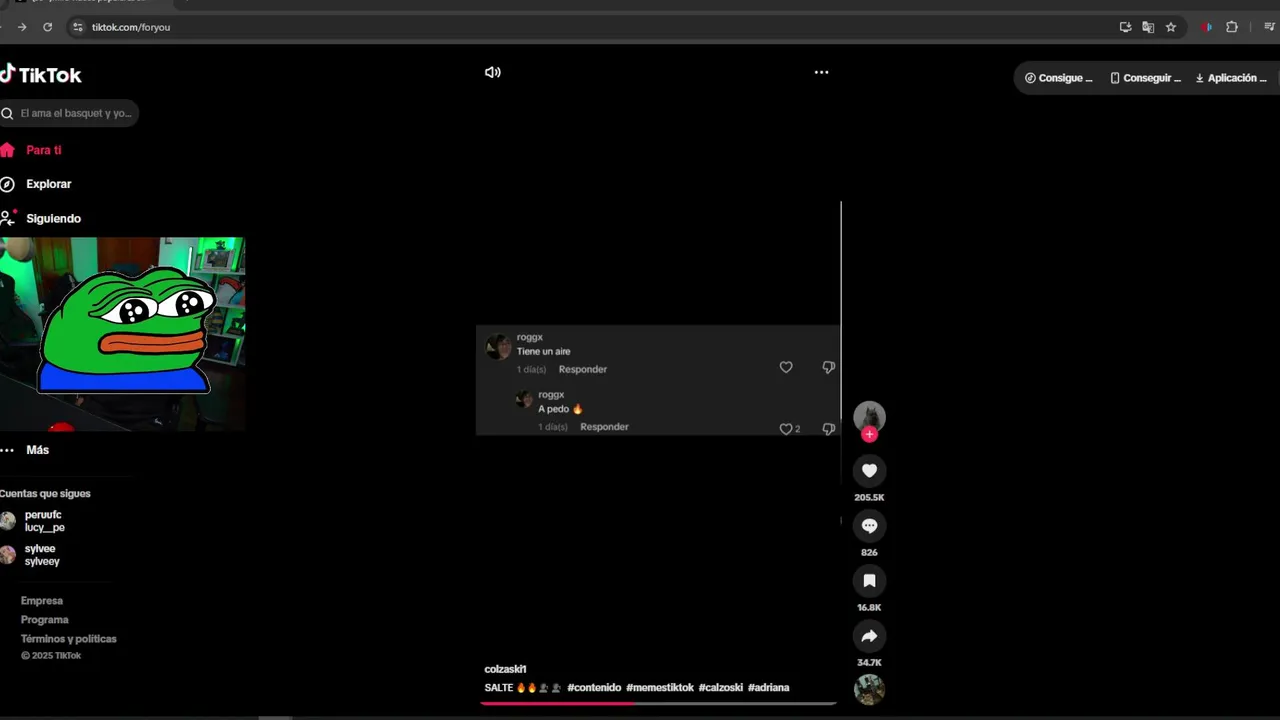Bookmark this page with the star icon
The image size is (1280, 720).
(1171, 27)
